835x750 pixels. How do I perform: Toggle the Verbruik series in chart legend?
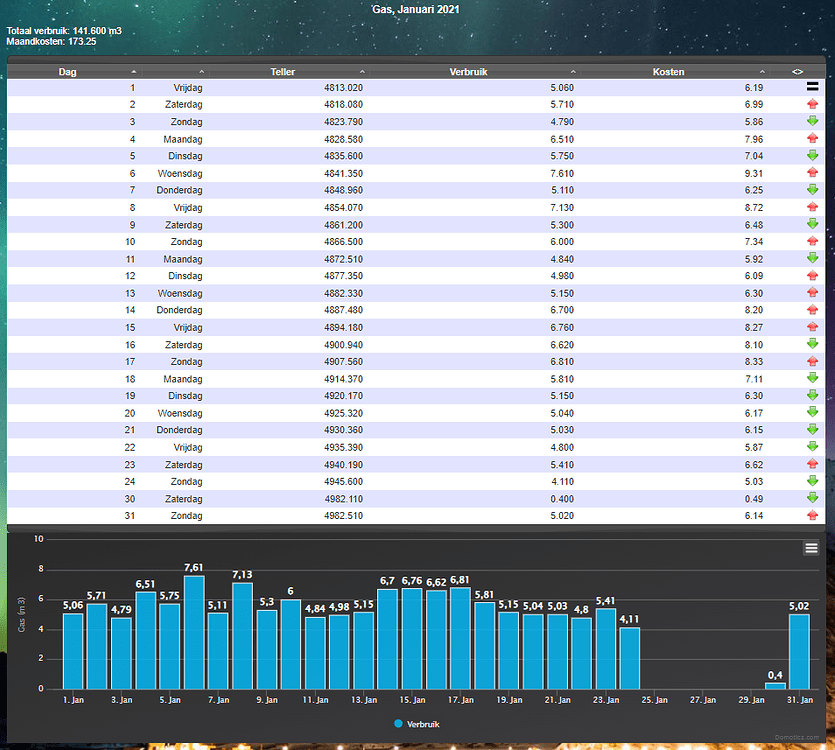click(417, 724)
